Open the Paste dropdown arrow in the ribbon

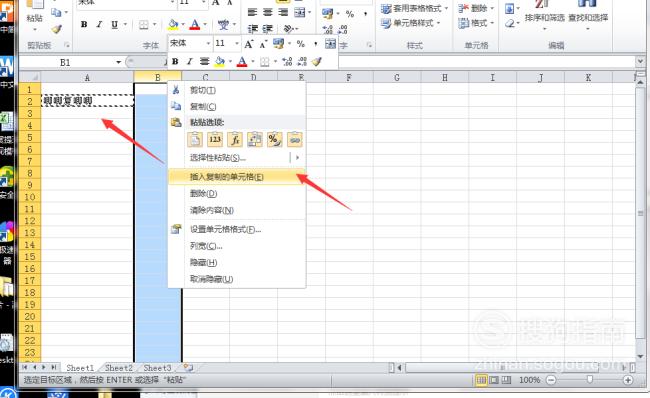click(x=35, y=30)
